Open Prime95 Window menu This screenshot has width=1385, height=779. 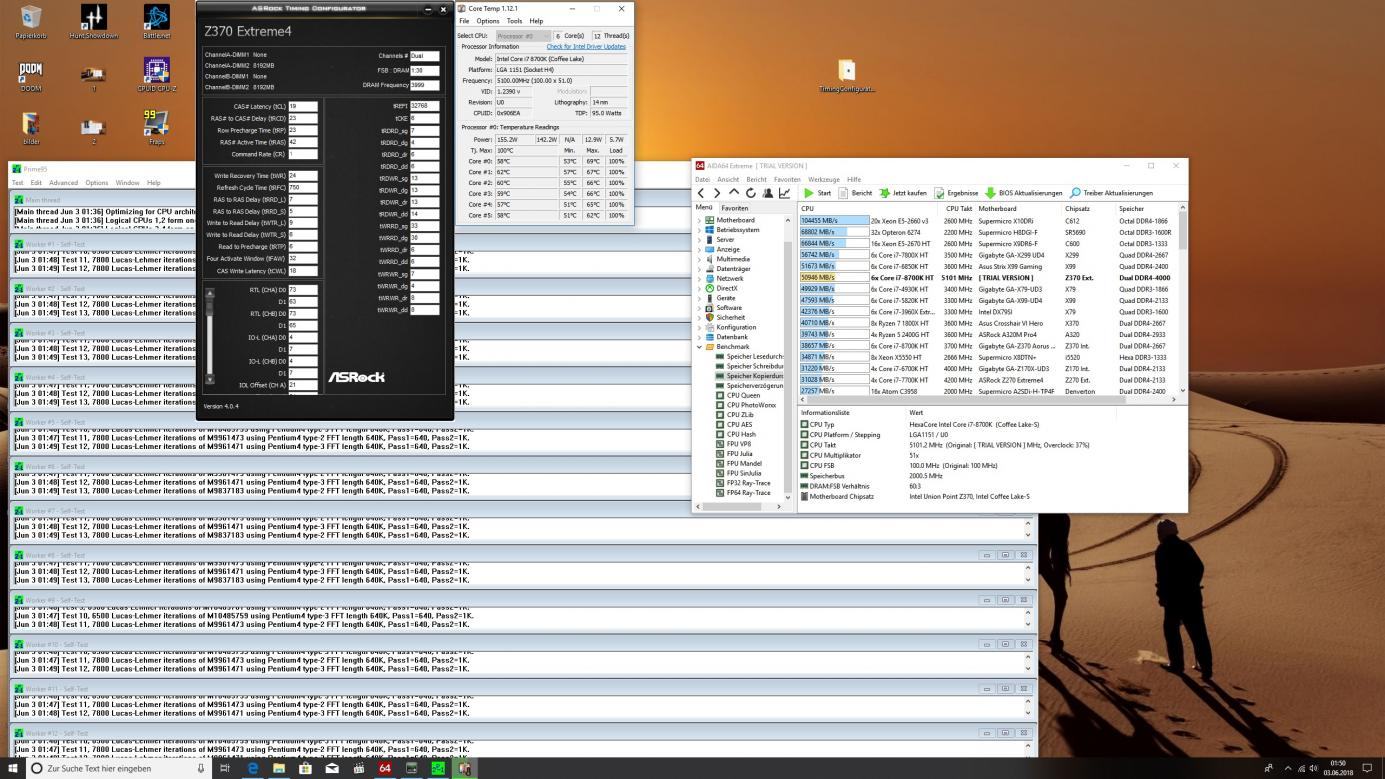point(127,183)
